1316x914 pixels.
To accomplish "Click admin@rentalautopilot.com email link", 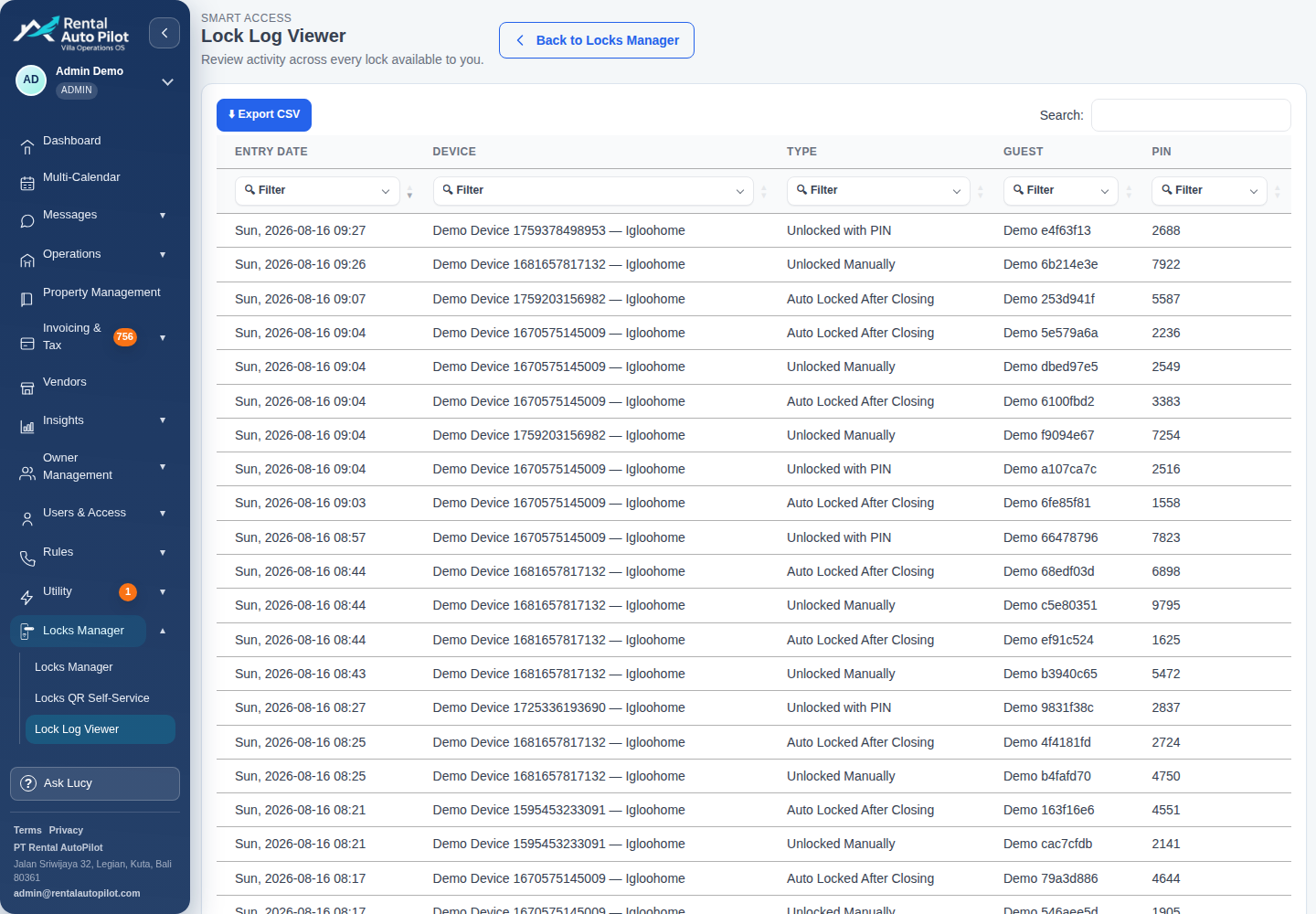I will (x=77, y=893).
